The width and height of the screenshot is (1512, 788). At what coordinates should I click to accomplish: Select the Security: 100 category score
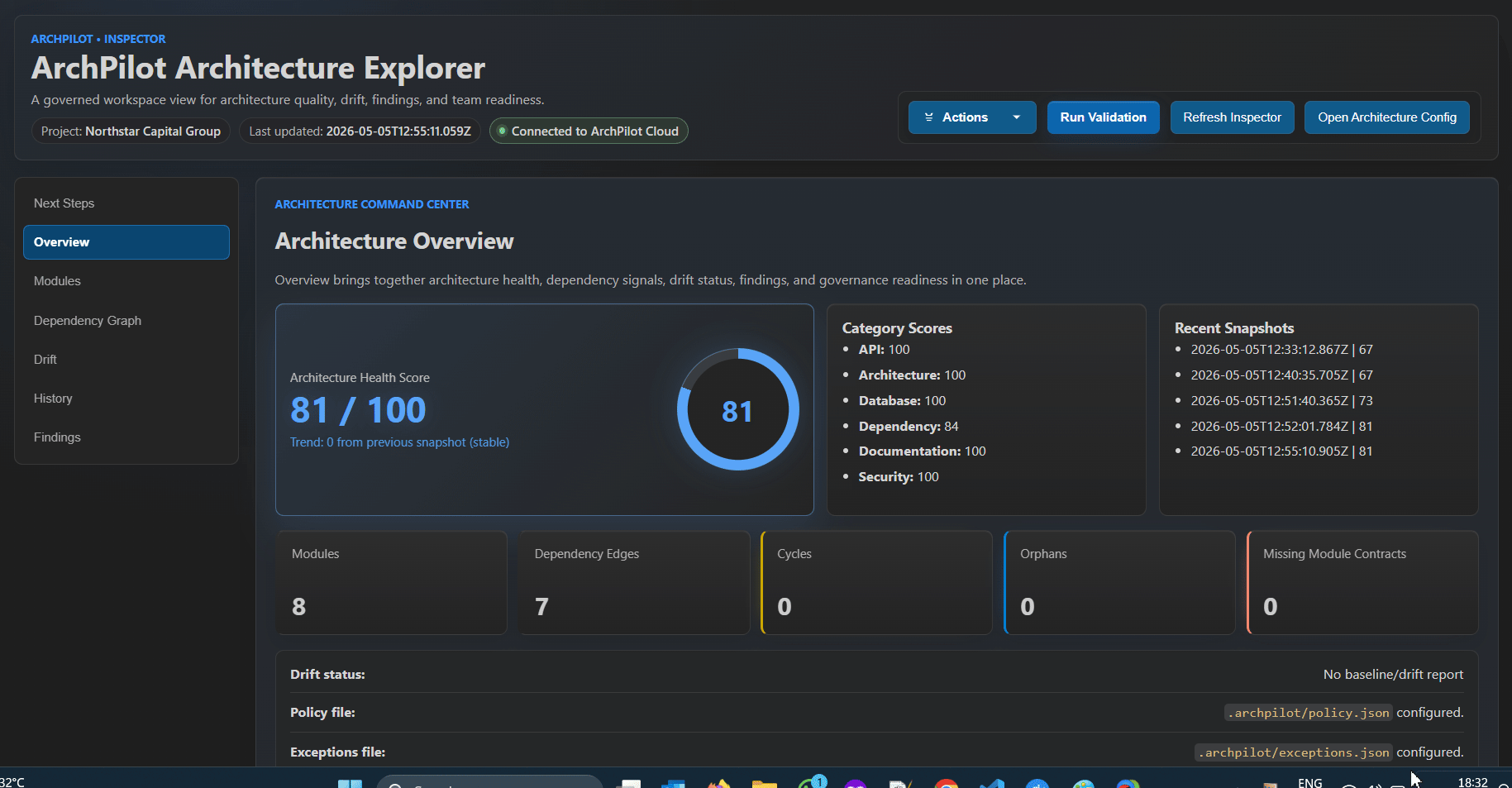899,477
